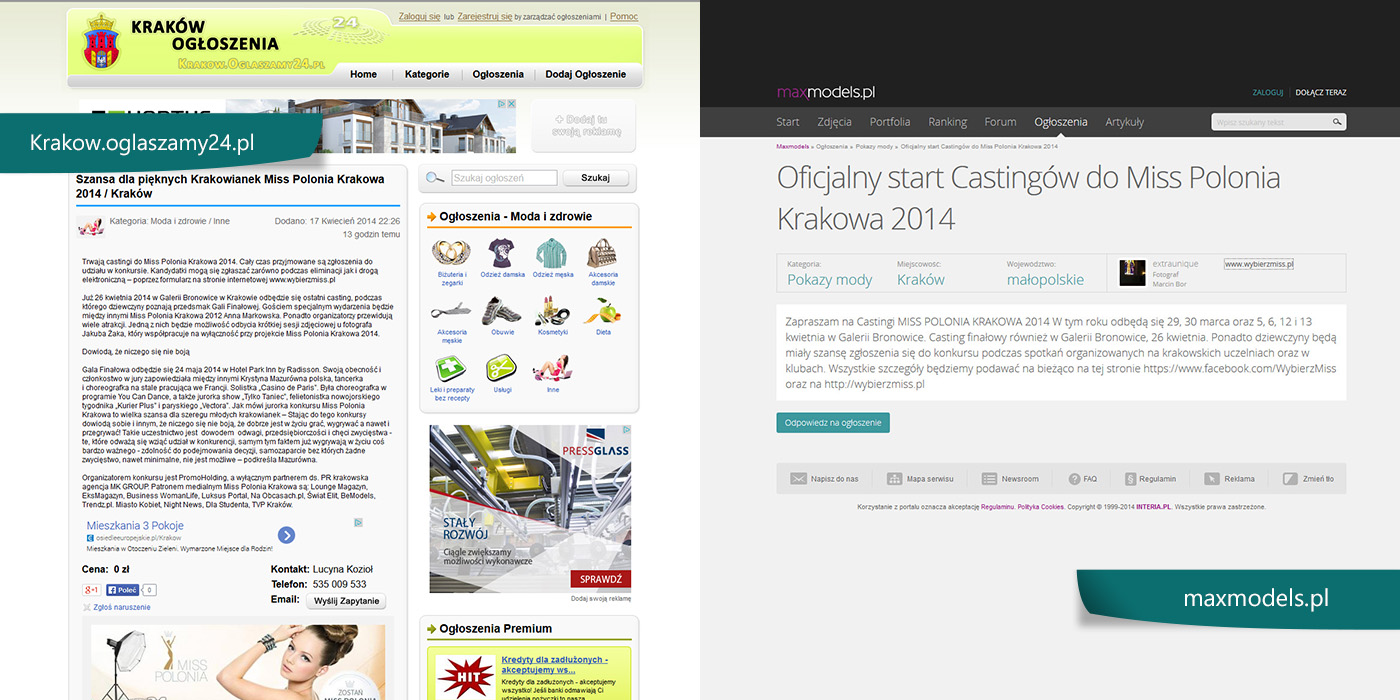The width and height of the screenshot is (1400, 700).
Task: Click the małopolskie voivodeship link
Action: pyautogui.click(x=1045, y=280)
